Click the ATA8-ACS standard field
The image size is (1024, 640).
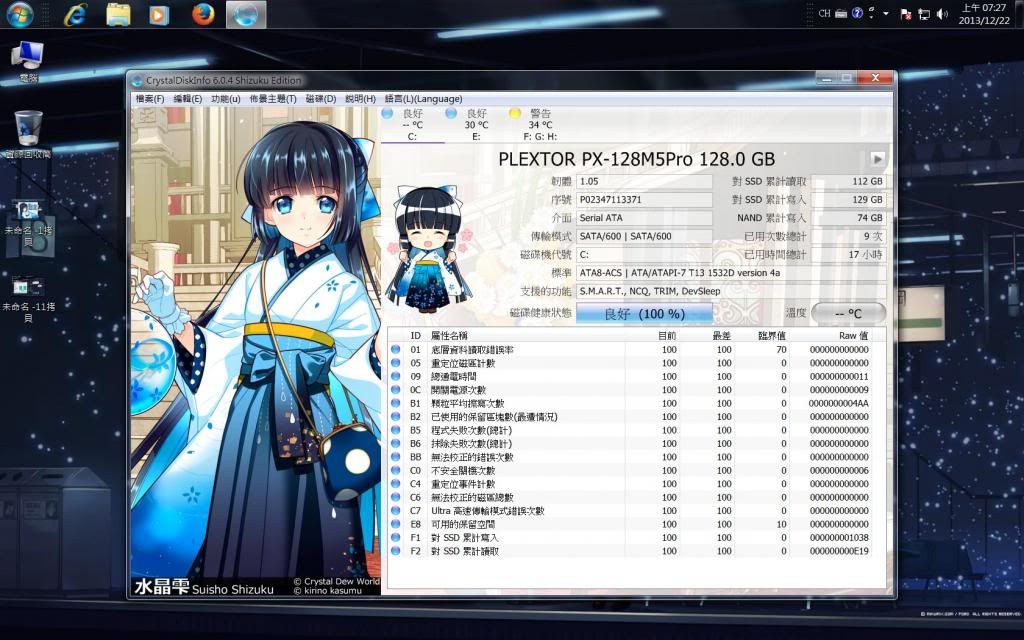[731, 273]
